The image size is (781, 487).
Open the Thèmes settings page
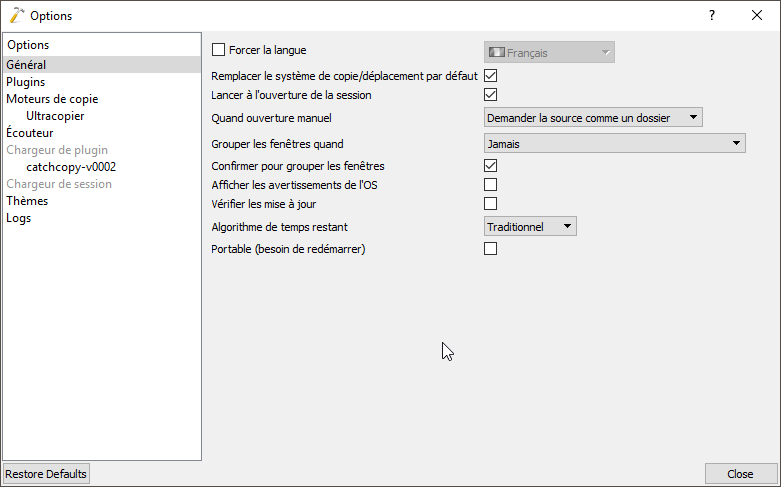click(27, 201)
